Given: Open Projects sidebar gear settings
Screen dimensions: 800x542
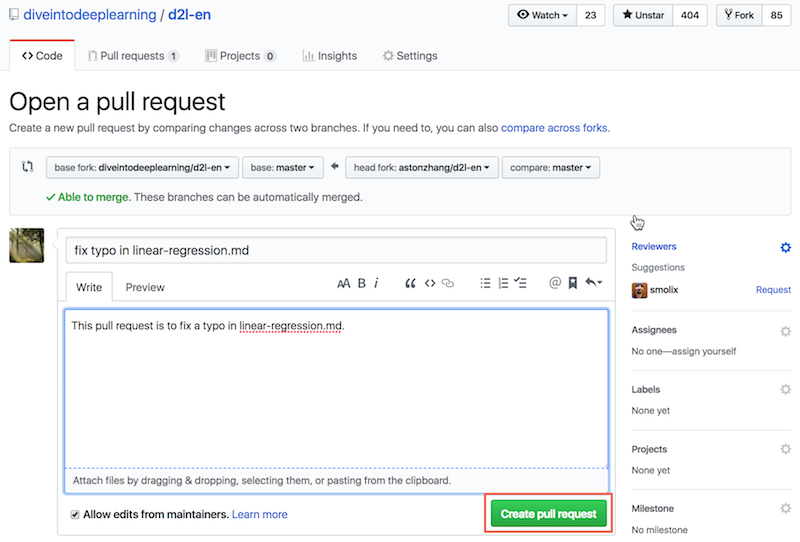Looking at the screenshot, I should pyautogui.click(x=786, y=449).
